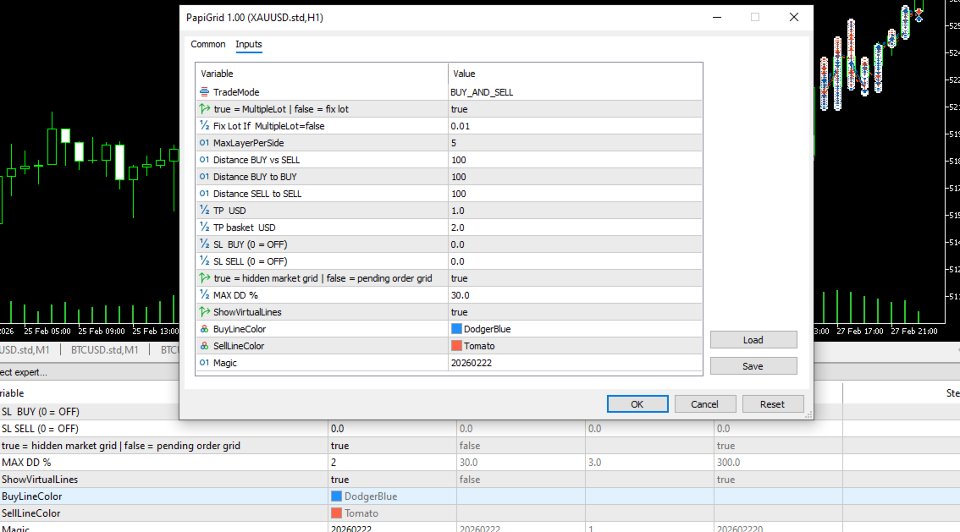
Task: Click the MaxLayerPerSide integer type icon
Action: click(x=204, y=143)
